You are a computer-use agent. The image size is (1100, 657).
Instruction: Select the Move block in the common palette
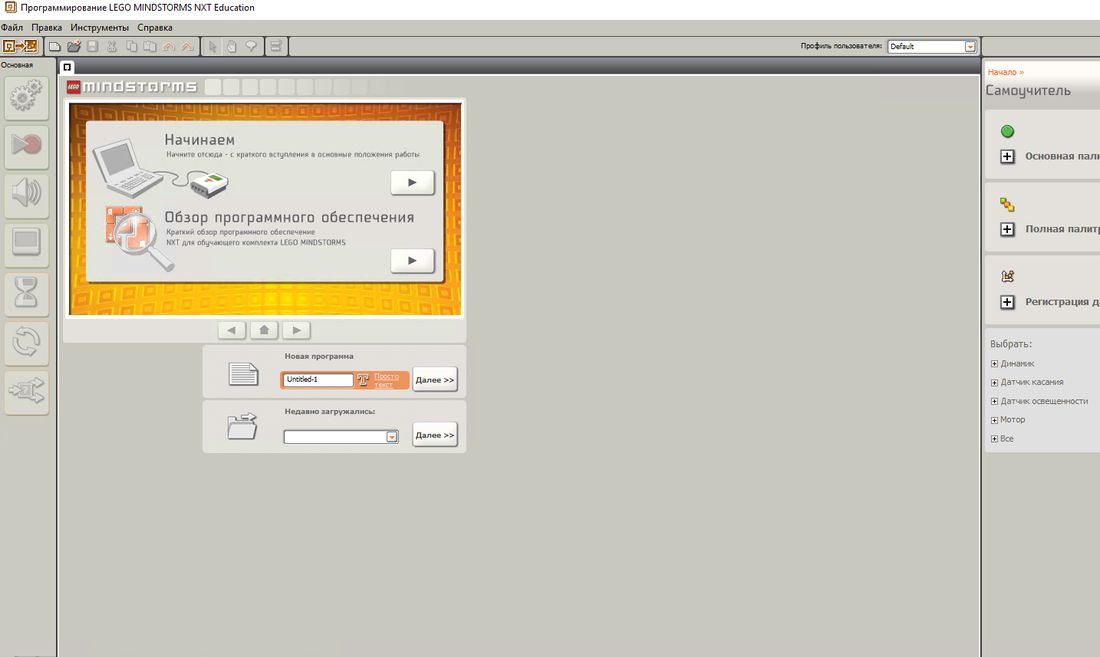tap(25, 95)
